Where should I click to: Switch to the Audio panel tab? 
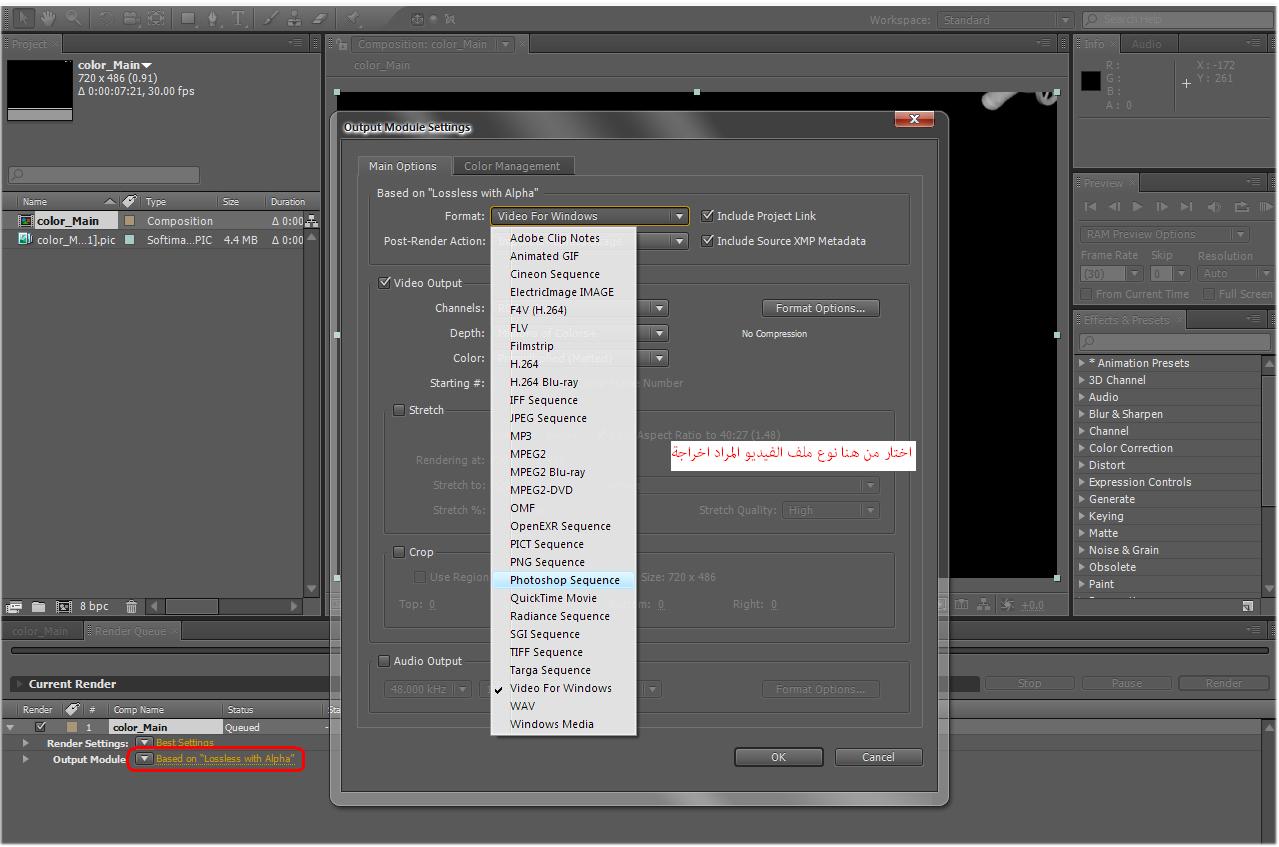1146,43
